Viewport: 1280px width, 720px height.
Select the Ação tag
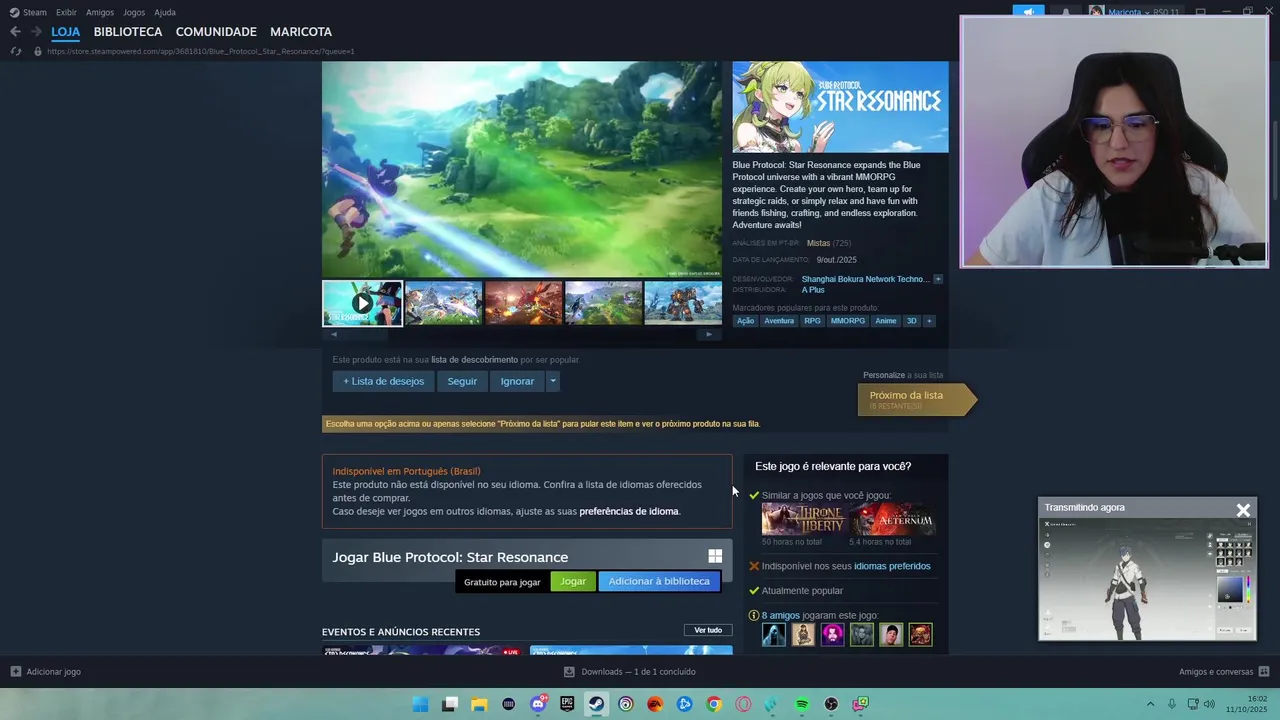coord(745,321)
